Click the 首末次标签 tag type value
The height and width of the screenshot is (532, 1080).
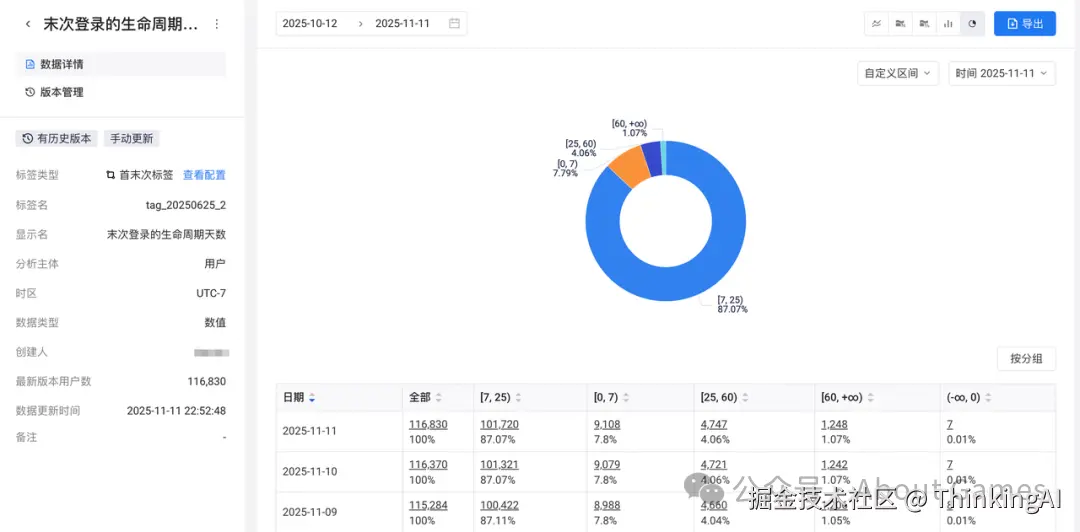[146, 175]
